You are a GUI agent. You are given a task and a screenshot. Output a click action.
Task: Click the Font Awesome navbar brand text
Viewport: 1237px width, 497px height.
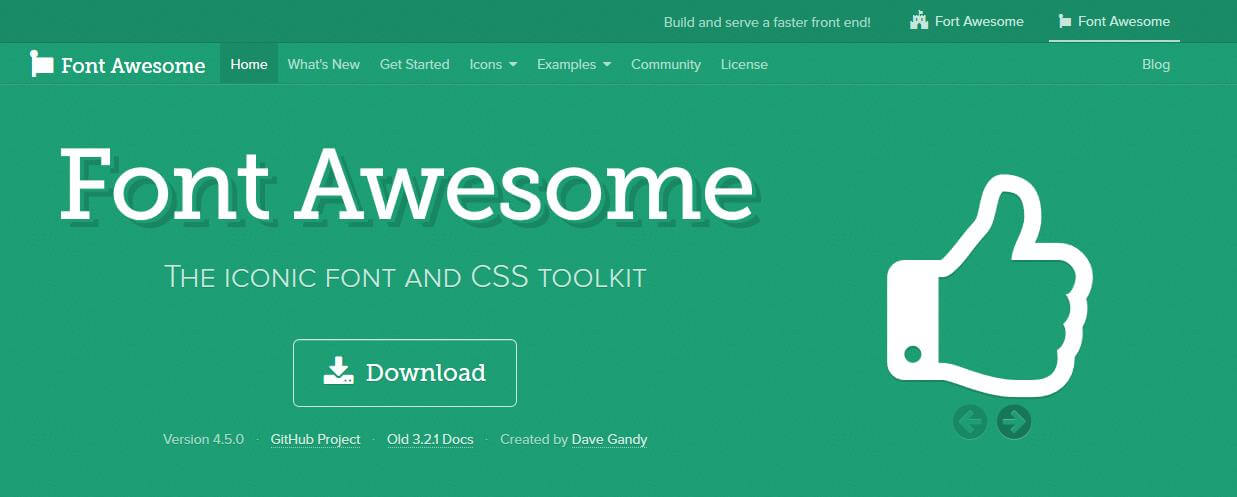coord(133,66)
